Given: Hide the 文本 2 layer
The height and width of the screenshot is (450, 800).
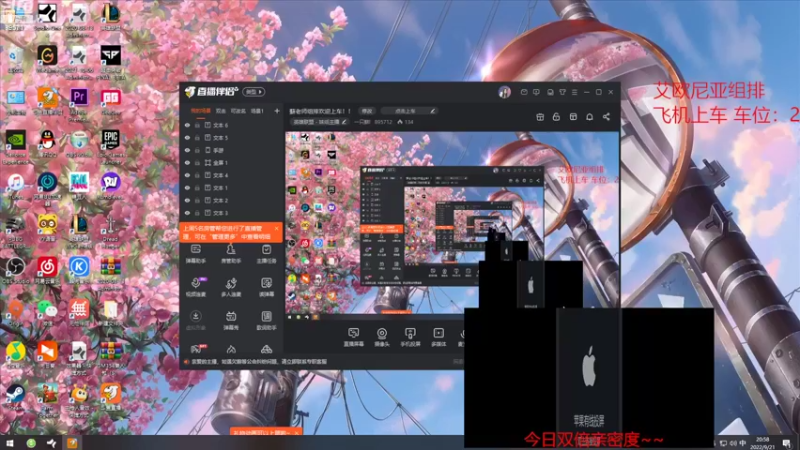Looking at the screenshot, I should pyautogui.click(x=187, y=201).
